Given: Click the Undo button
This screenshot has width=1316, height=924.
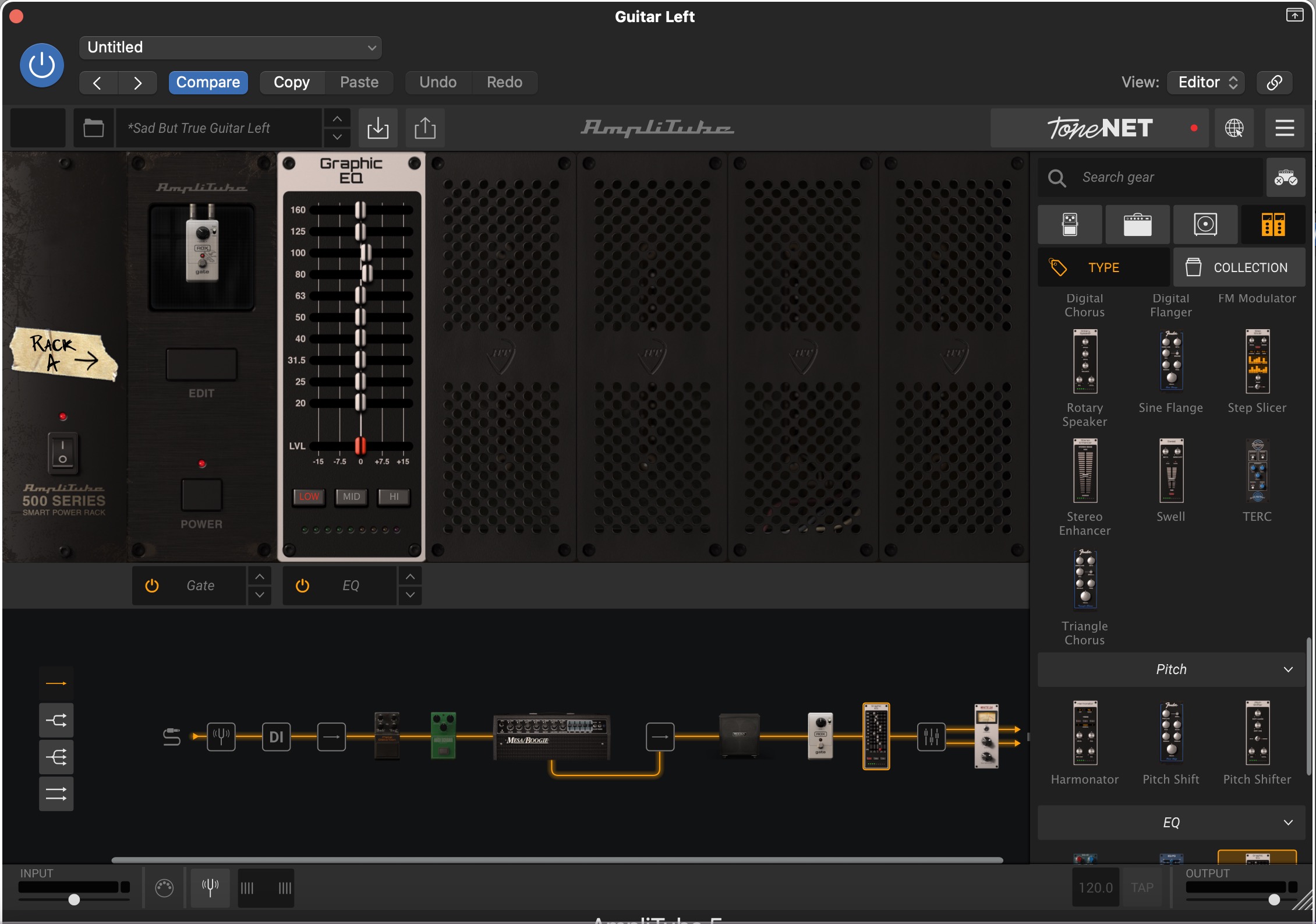Looking at the screenshot, I should (x=438, y=83).
